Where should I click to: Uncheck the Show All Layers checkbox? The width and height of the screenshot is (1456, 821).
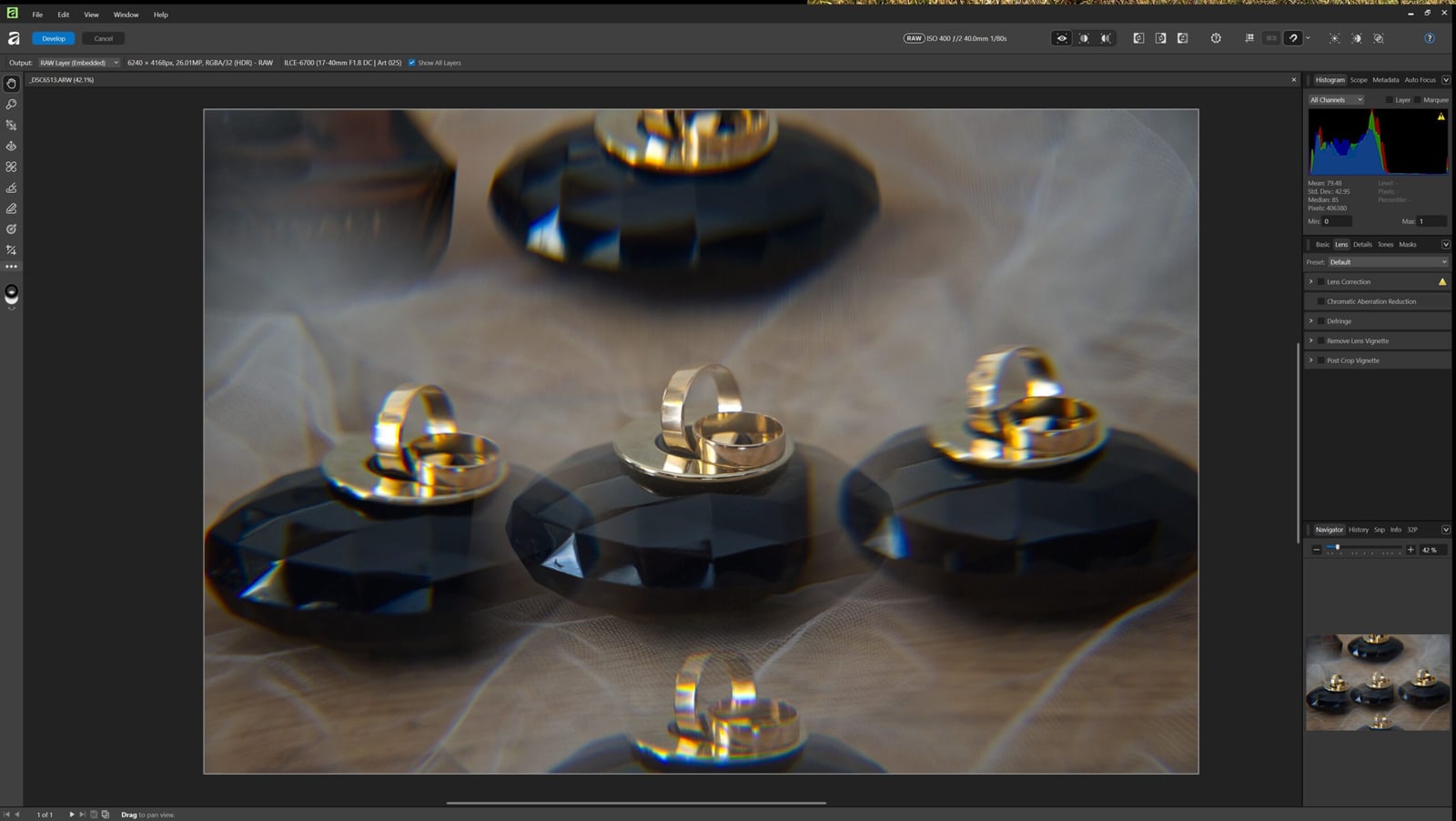click(x=412, y=63)
